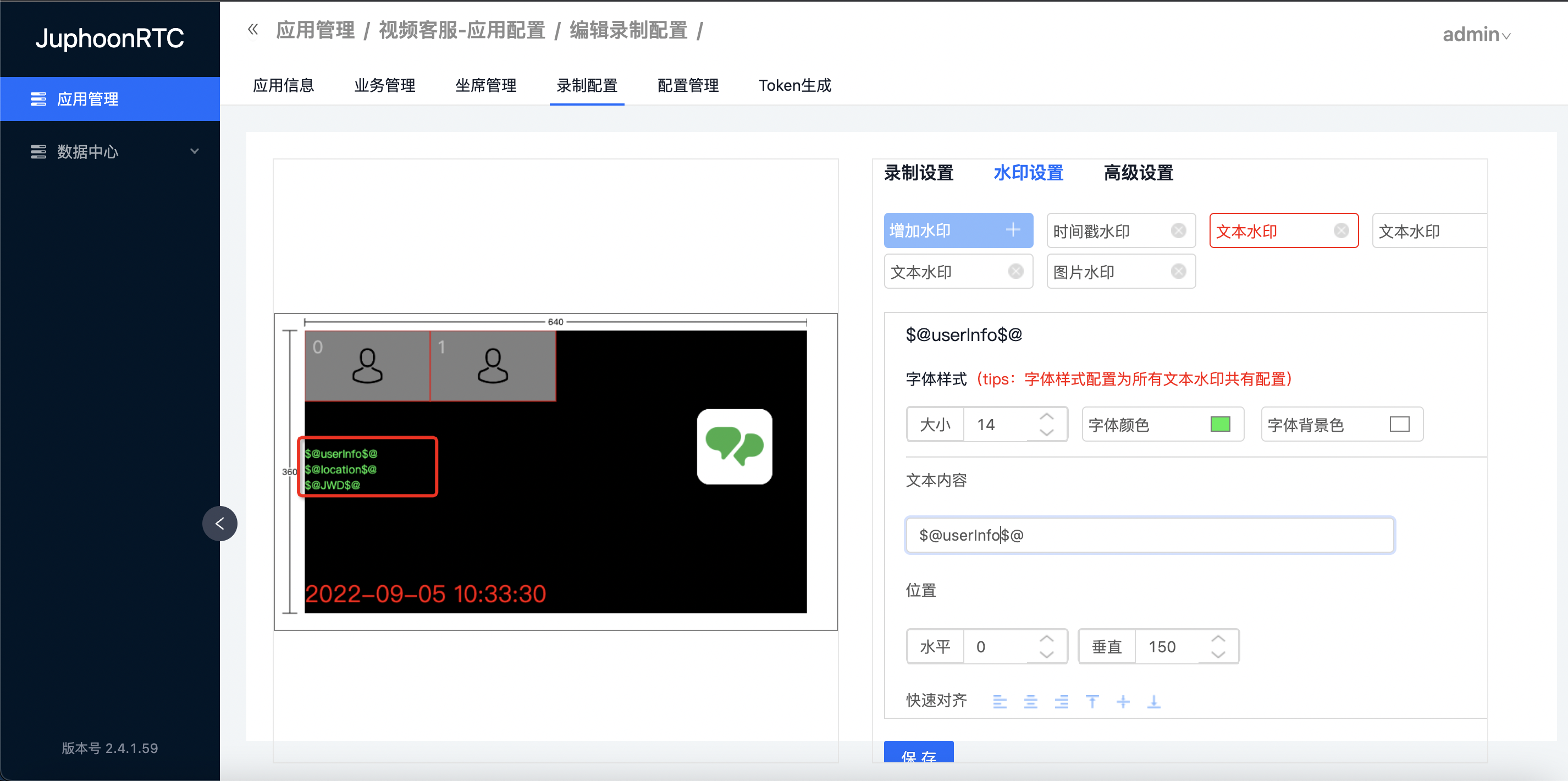Click the 增加水印 button
Viewport: 1568px width, 781px height.
[x=958, y=230]
